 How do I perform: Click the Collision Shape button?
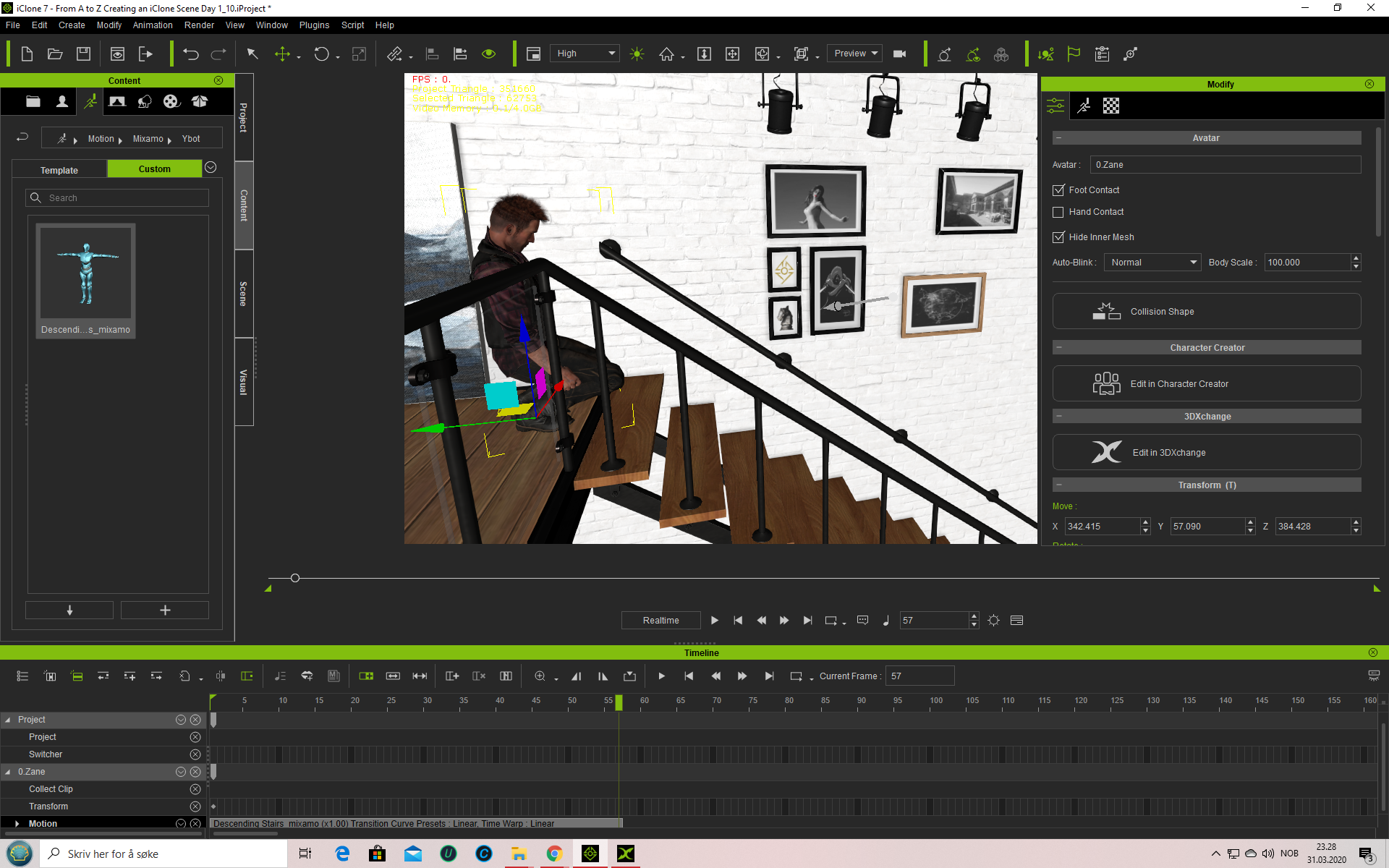tap(1206, 311)
